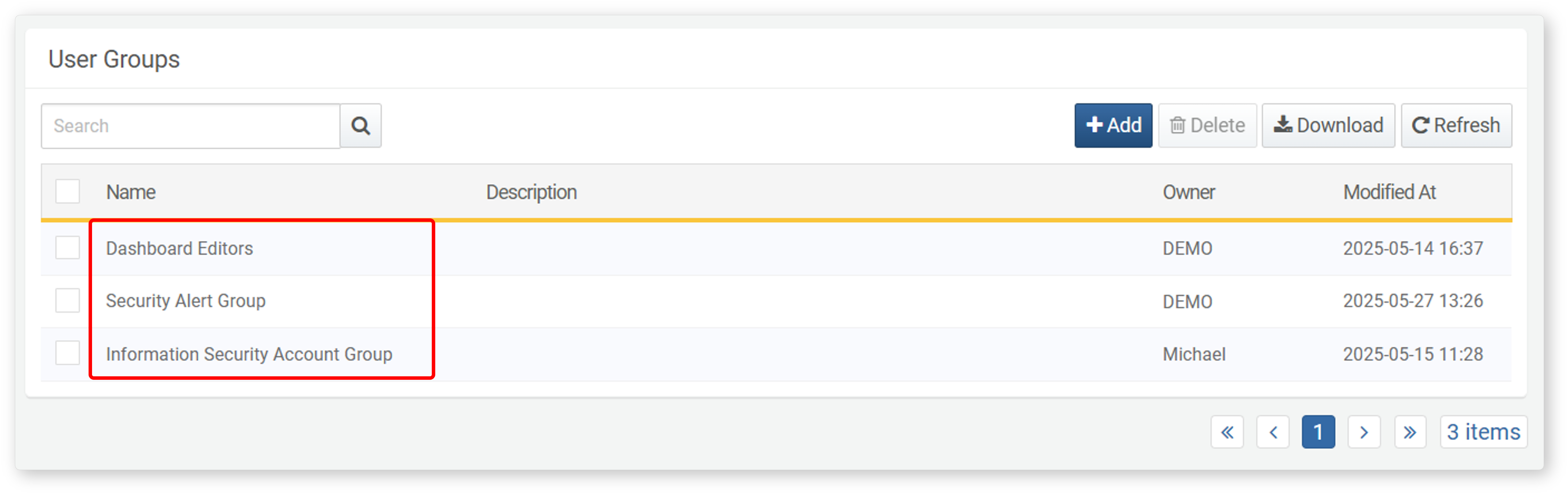Check the Security Alert Group checkbox
Screen dimensions: 1568x494
(x=68, y=301)
